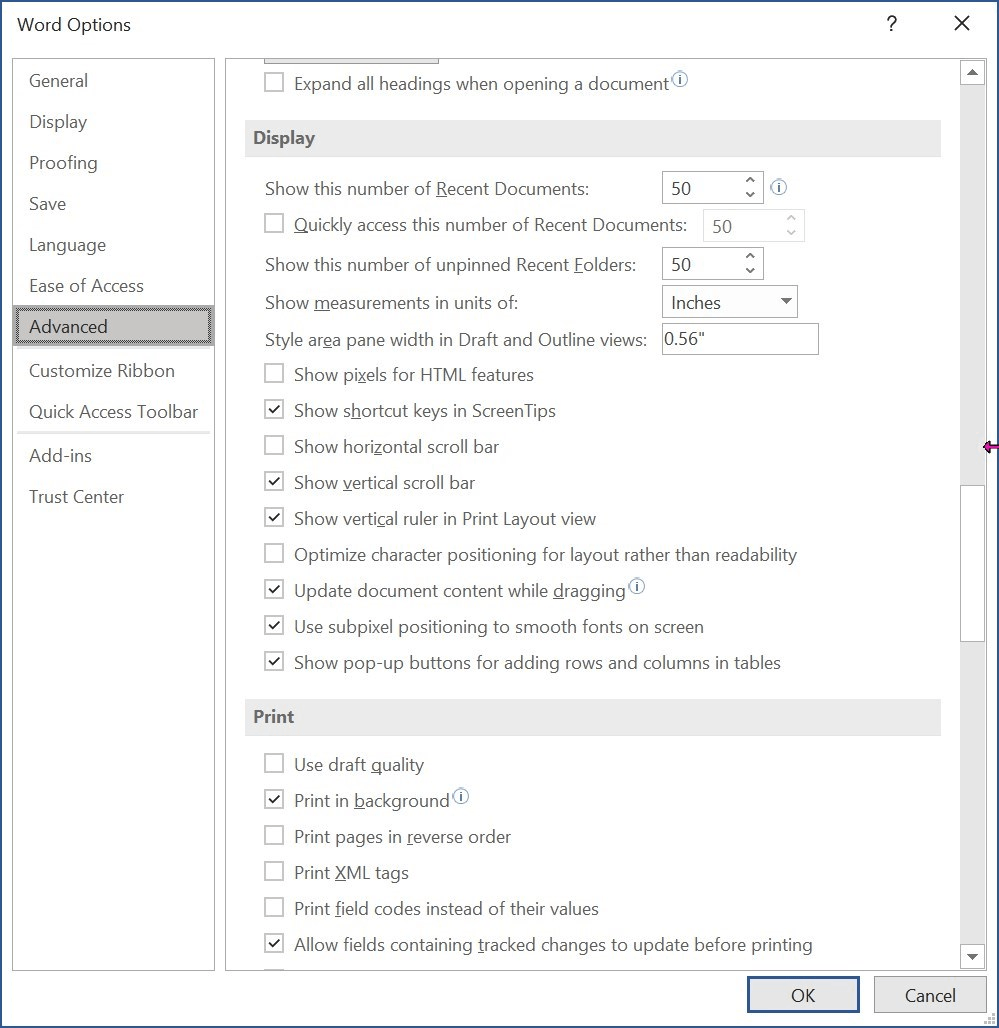The image size is (999, 1028).
Task: Disable Update document content while dragging
Action: tap(274, 590)
